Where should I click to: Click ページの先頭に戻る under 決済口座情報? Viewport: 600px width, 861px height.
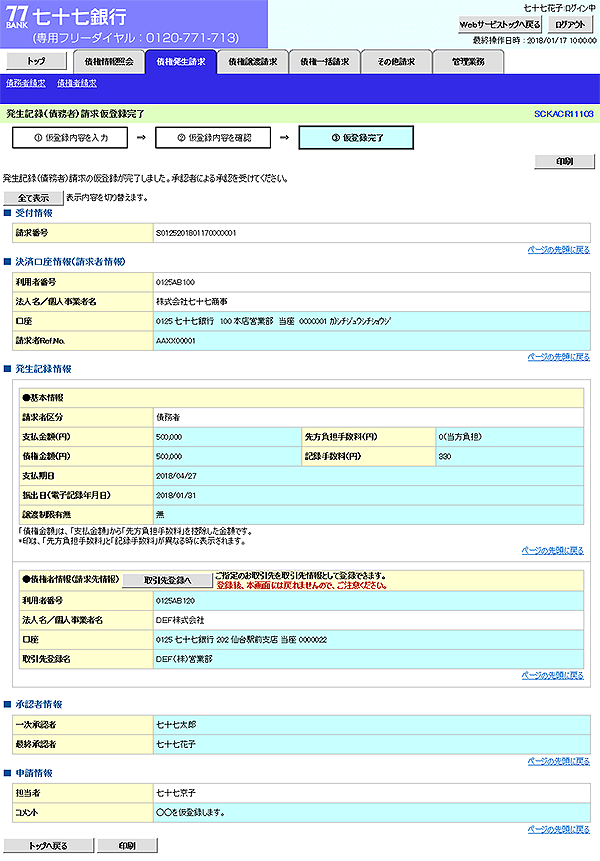coord(558,357)
